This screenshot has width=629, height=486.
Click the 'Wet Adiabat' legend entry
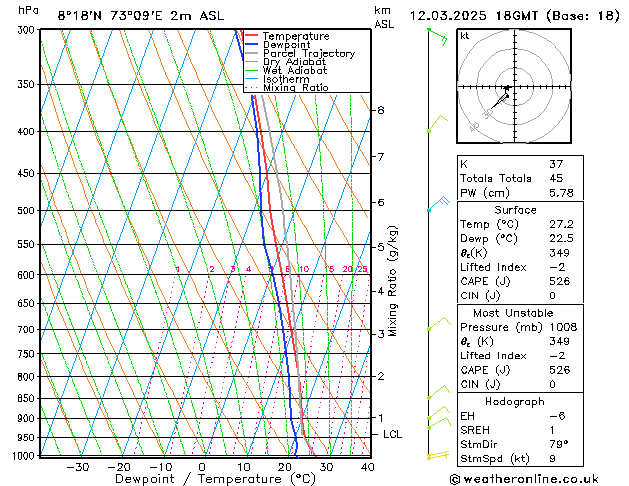click(x=286, y=70)
